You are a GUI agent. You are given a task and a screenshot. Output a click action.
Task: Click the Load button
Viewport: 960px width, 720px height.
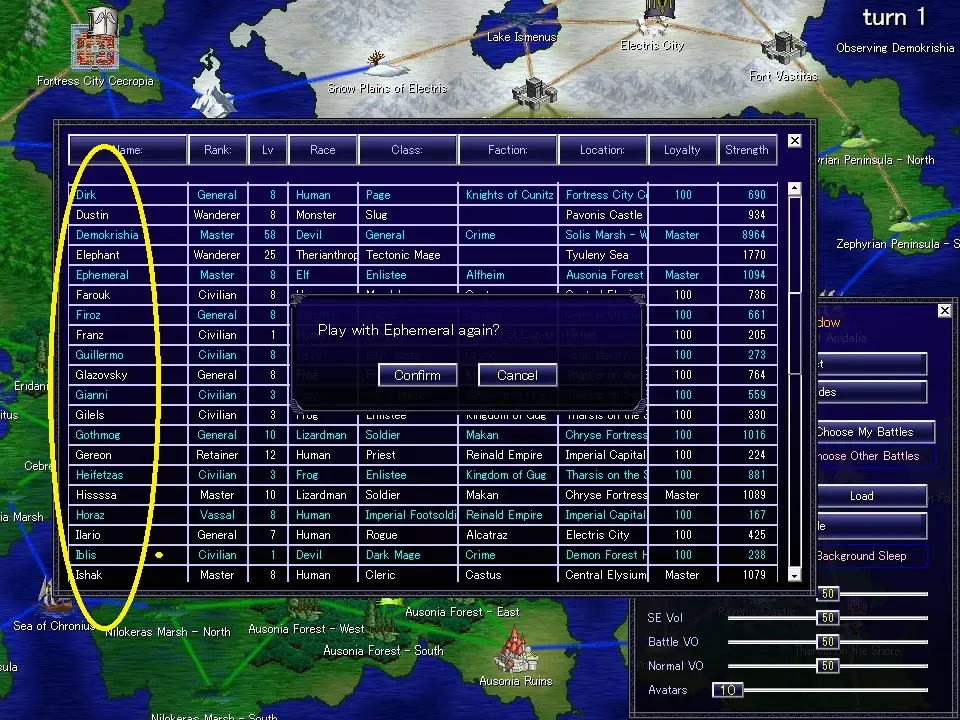click(x=861, y=496)
